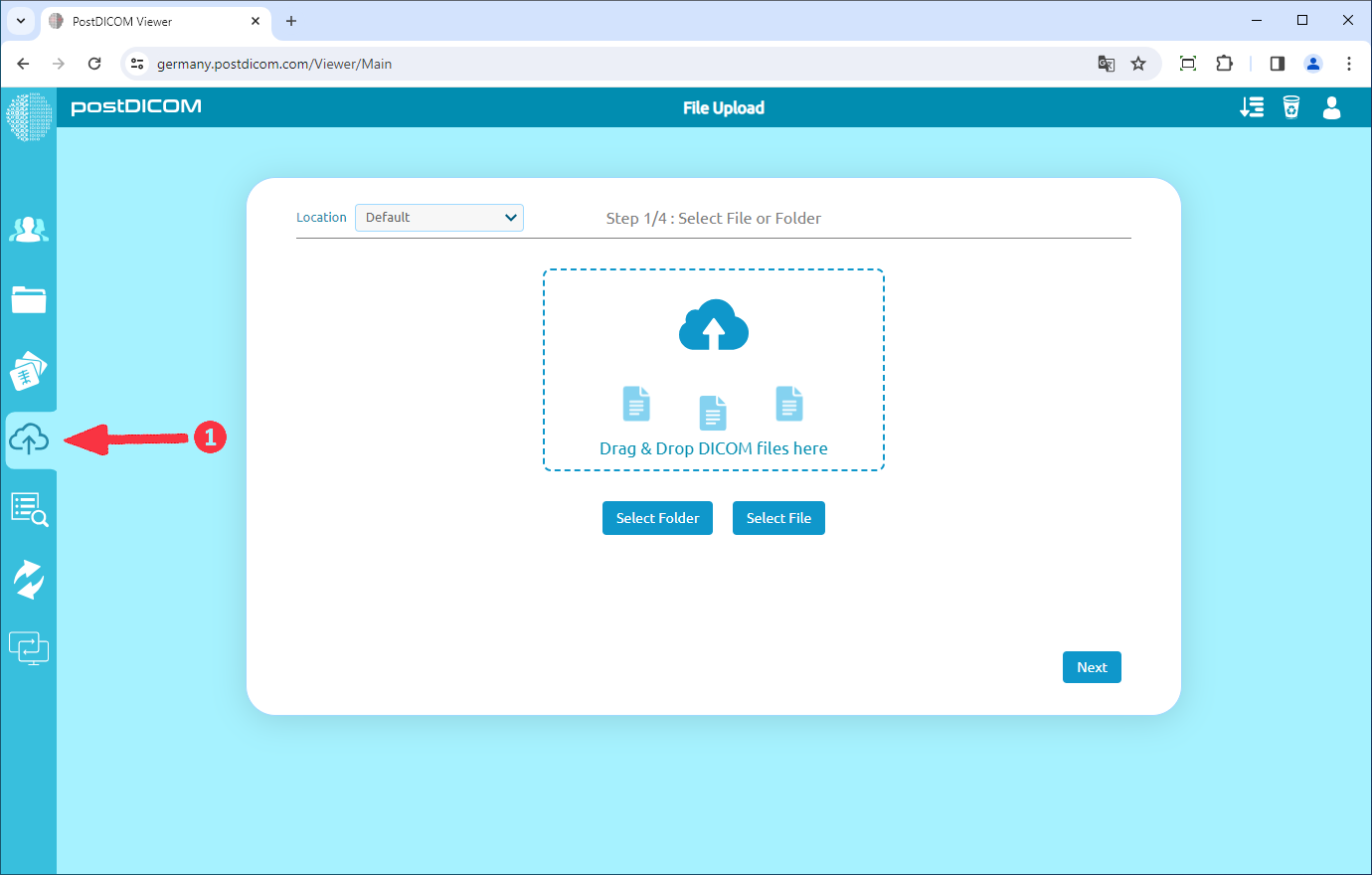Switch to the PostDICOM Viewer tab
This screenshot has height=875, width=1372.
tap(149, 21)
